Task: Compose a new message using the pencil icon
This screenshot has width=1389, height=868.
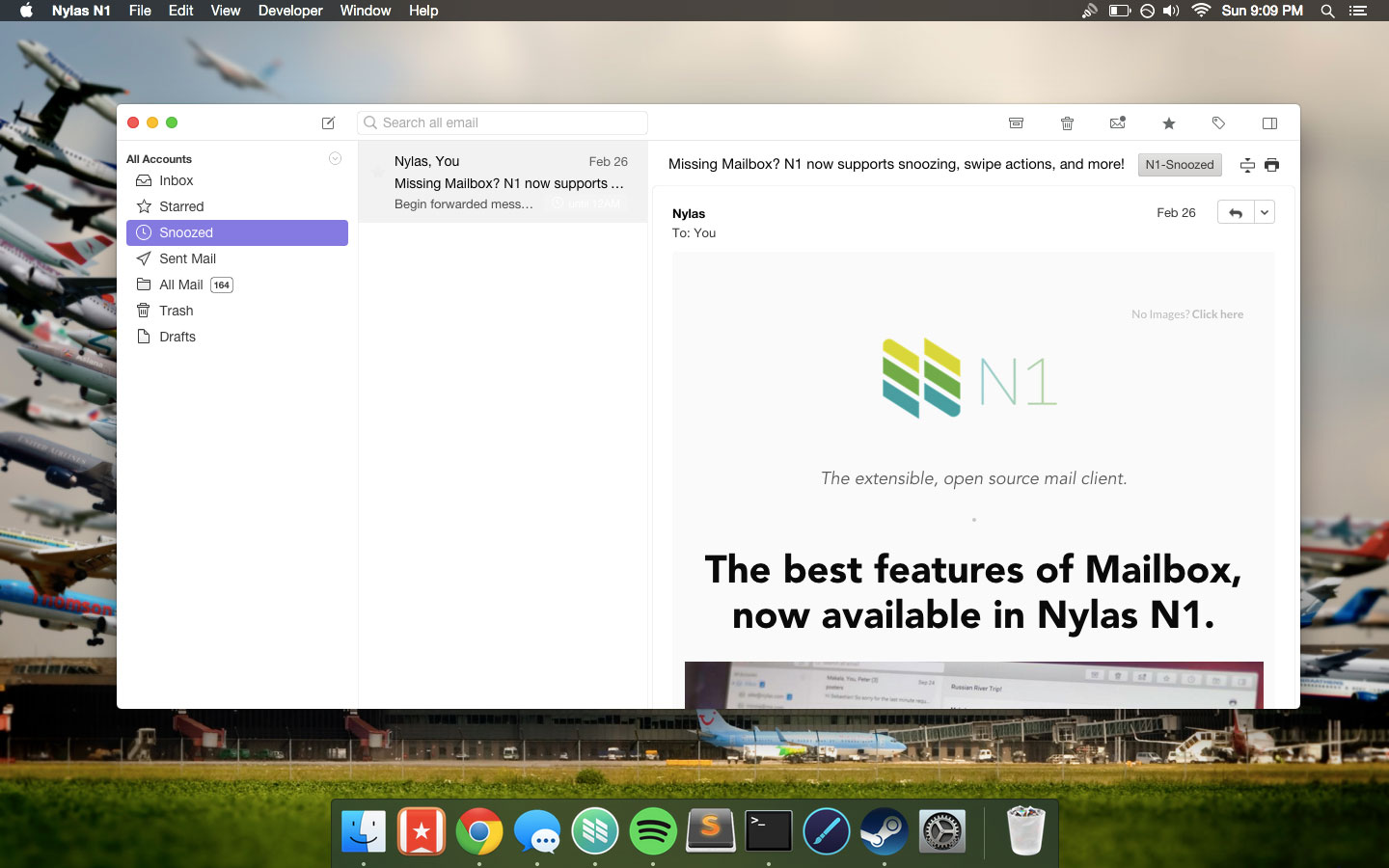Action: [328, 122]
